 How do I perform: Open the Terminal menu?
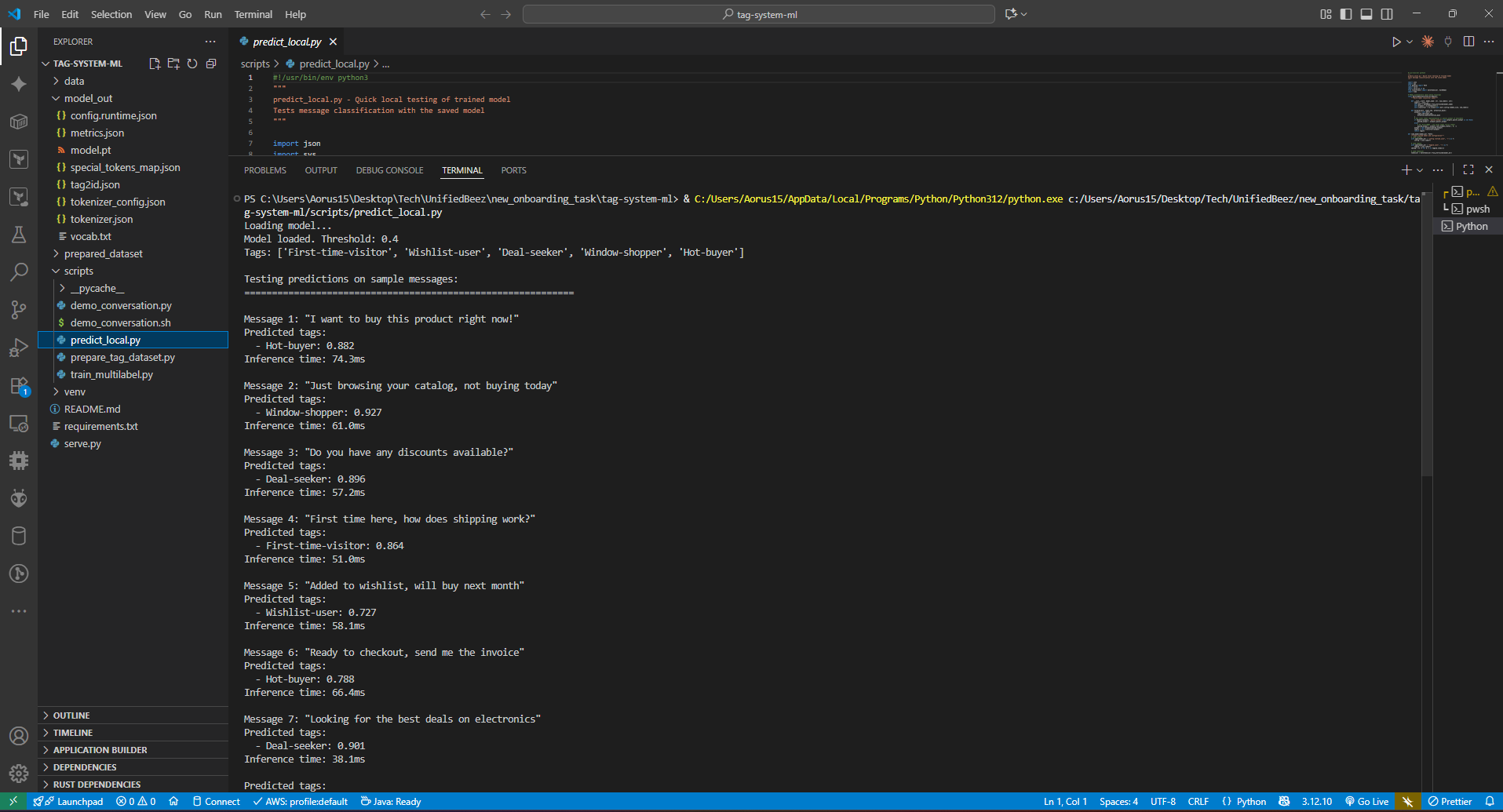click(x=253, y=14)
